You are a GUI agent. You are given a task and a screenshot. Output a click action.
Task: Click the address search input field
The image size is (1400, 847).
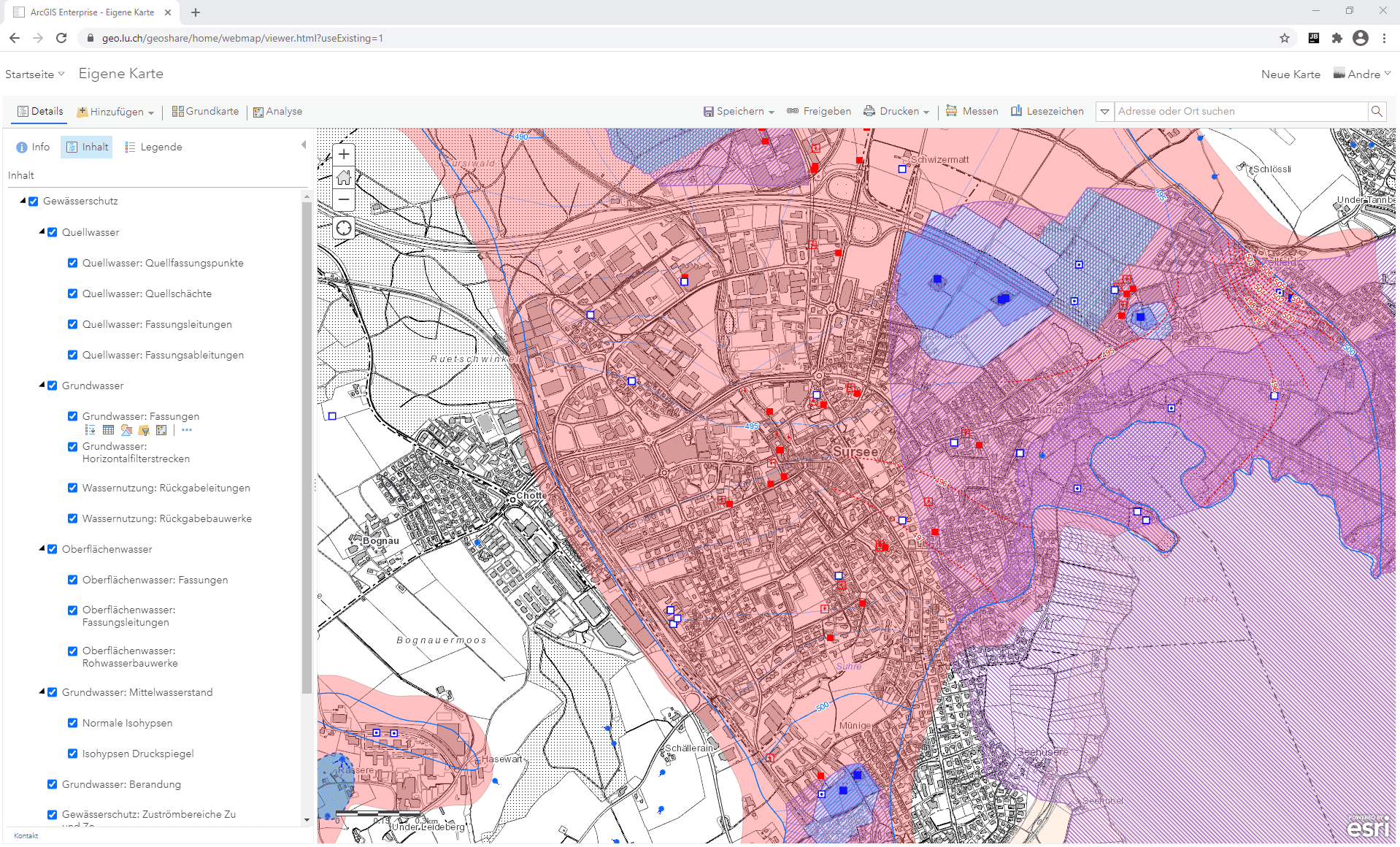coord(1241,112)
